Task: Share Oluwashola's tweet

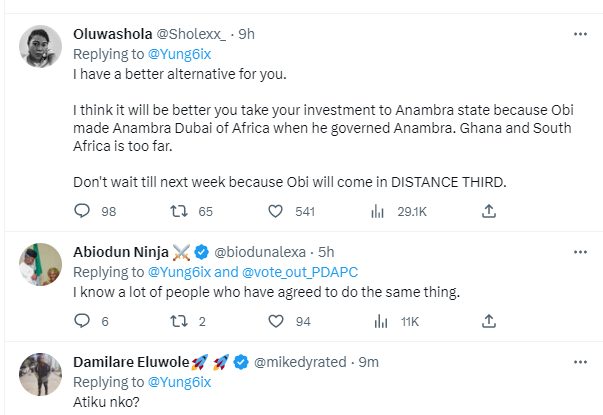Action: point(489,211)
